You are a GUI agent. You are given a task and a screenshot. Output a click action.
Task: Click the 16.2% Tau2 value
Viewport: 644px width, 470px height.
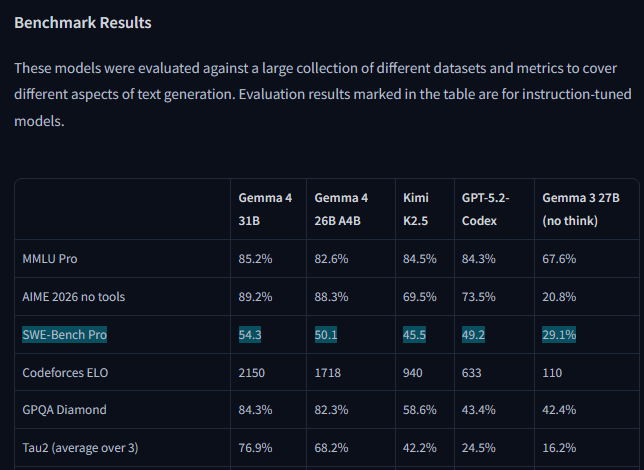pyautogui.click(x=559, y=447)
